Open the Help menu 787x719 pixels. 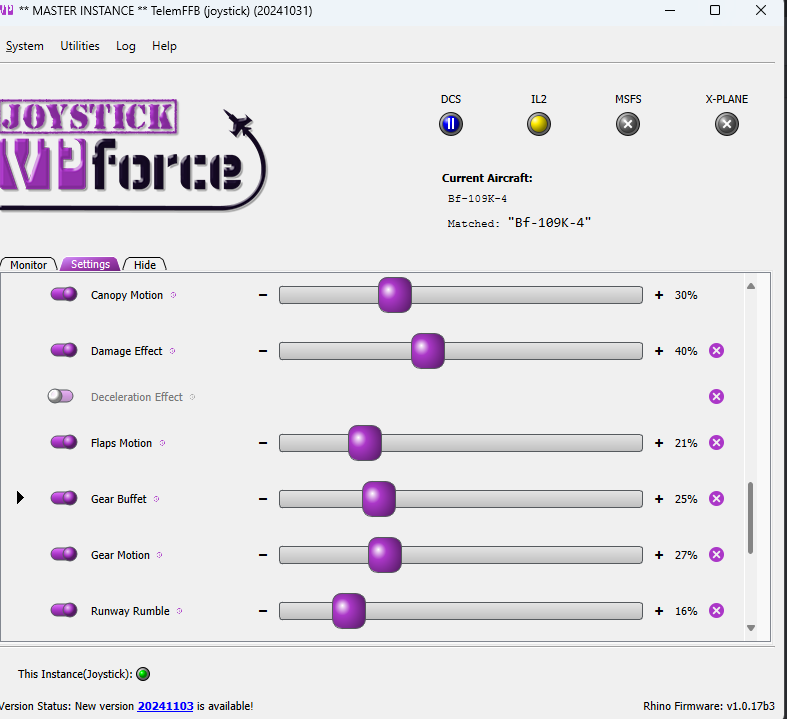[164, 46]
